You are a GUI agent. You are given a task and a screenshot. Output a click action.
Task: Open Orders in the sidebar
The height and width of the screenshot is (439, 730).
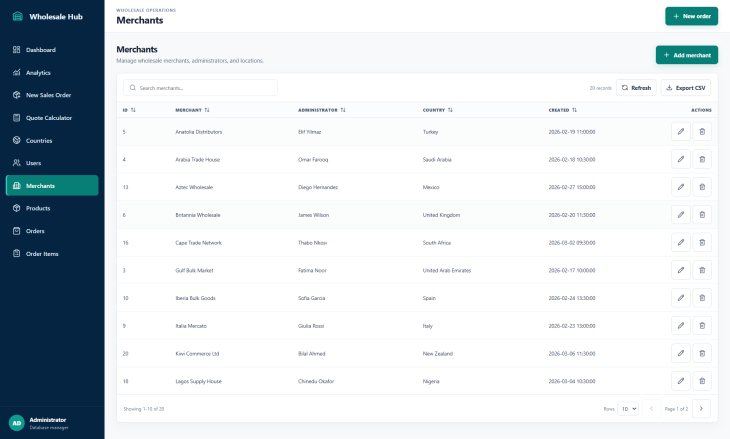click(x=52, y=231)
